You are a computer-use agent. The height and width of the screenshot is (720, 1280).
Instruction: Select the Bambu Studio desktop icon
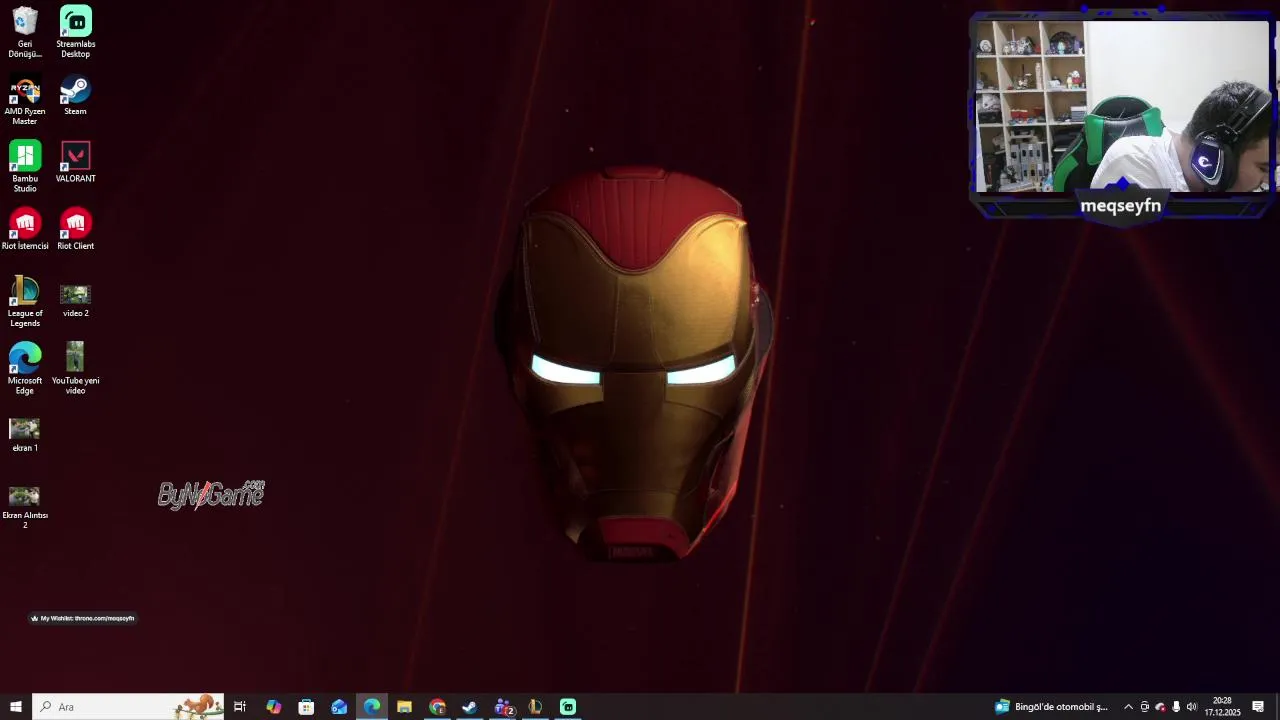point(25,167)
